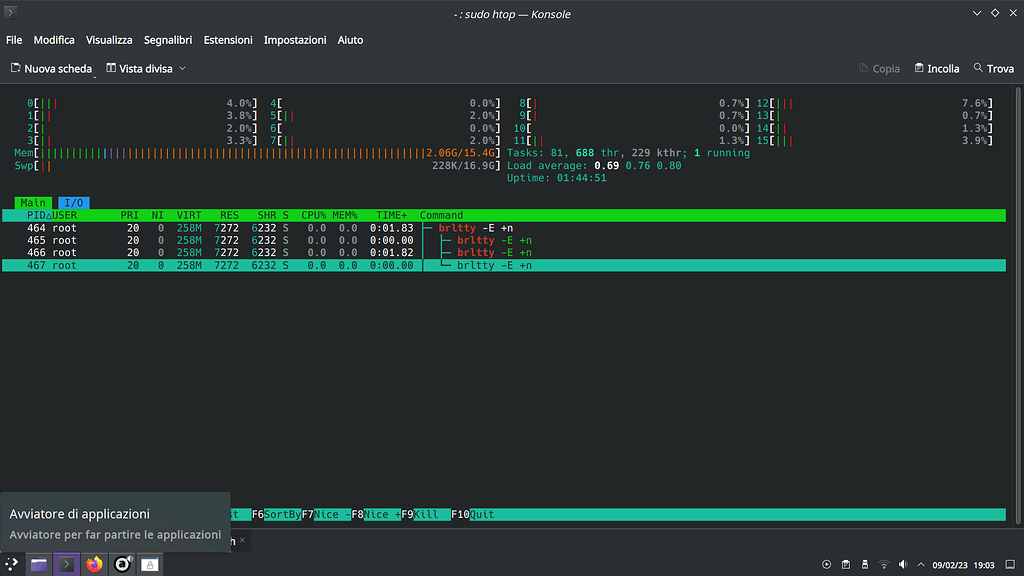Sort by the CPU% column header
Image resolution: width=1024 pixels, height=576 pixels.
coord(313,216)
